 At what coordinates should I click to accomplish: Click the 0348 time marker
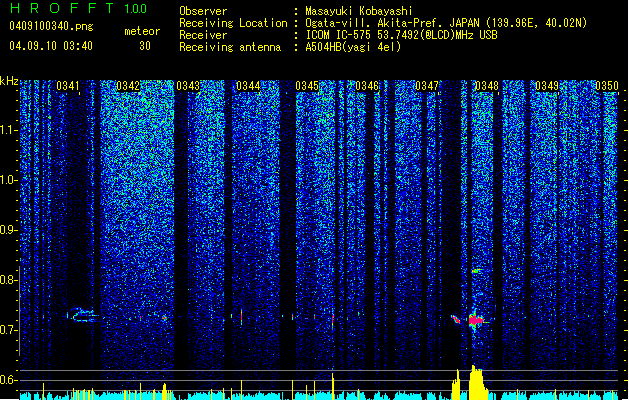pos(487,86)
